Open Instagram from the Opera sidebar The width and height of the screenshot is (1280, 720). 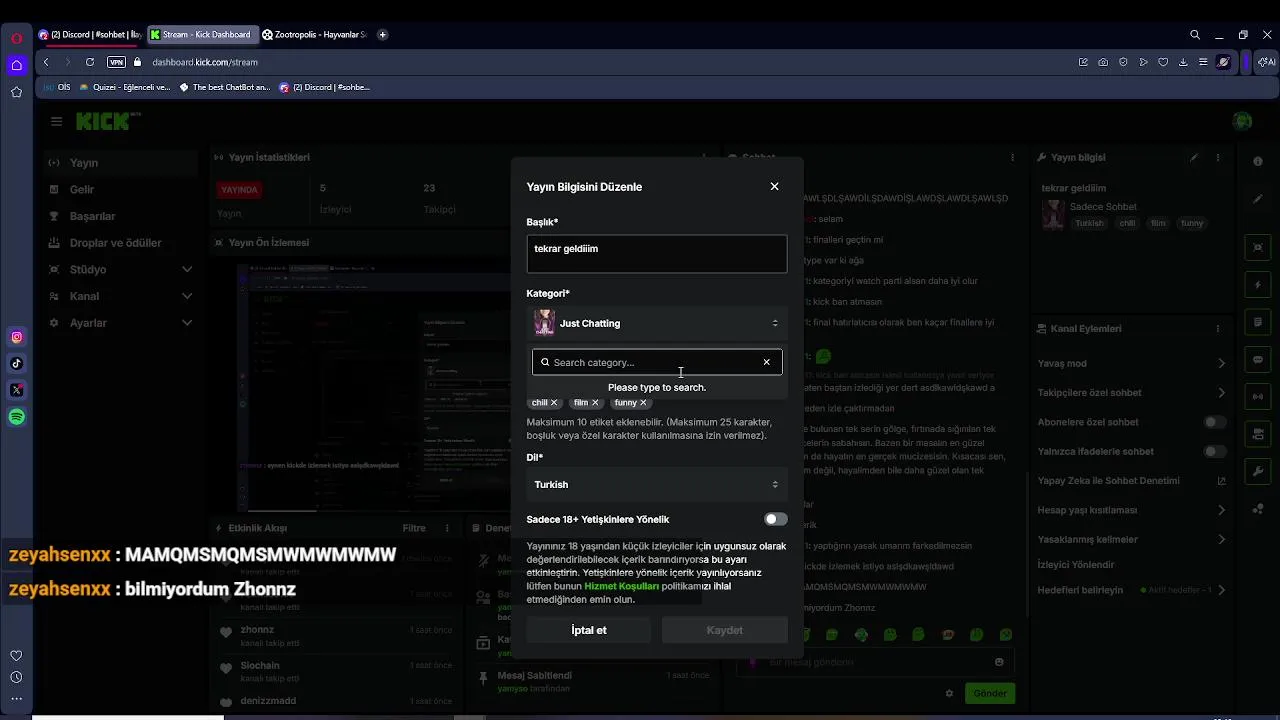point(16,337)
